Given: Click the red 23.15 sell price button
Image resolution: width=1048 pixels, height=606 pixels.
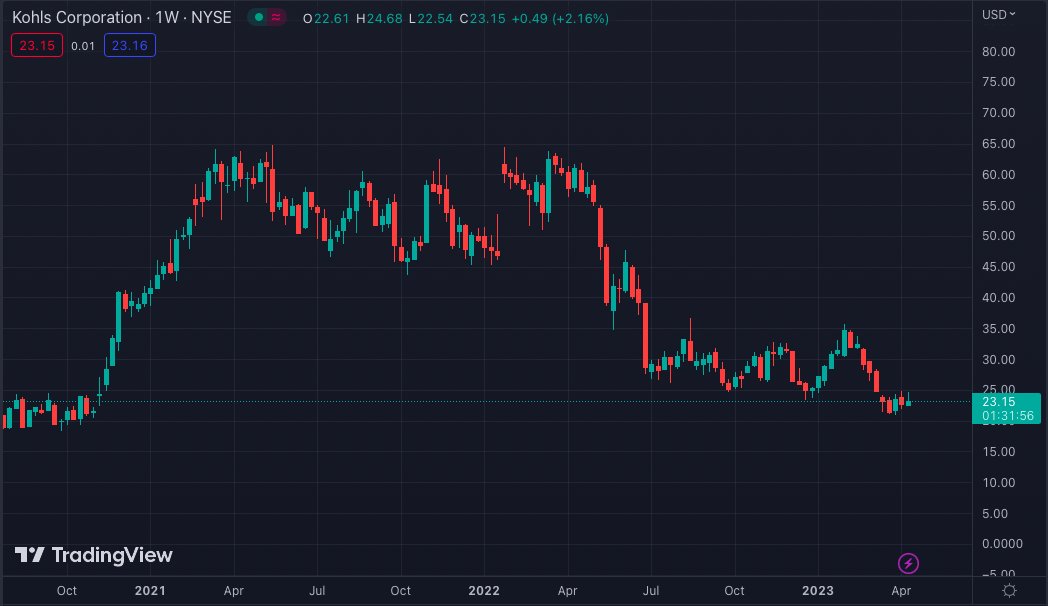Looking at the screenshot, I should tap(37, 45).
